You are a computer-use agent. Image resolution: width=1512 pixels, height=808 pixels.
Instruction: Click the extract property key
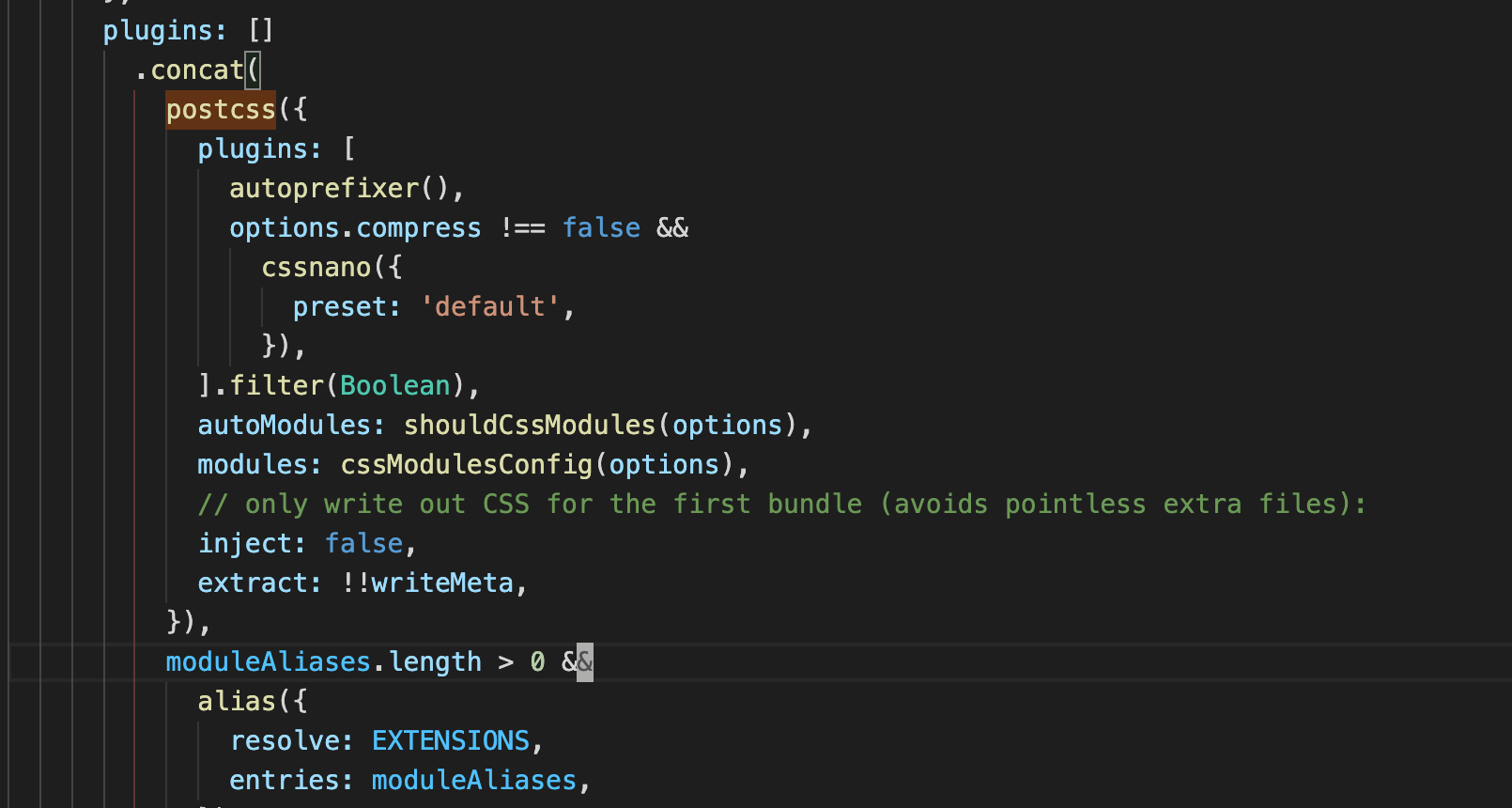tap(253, 583)
